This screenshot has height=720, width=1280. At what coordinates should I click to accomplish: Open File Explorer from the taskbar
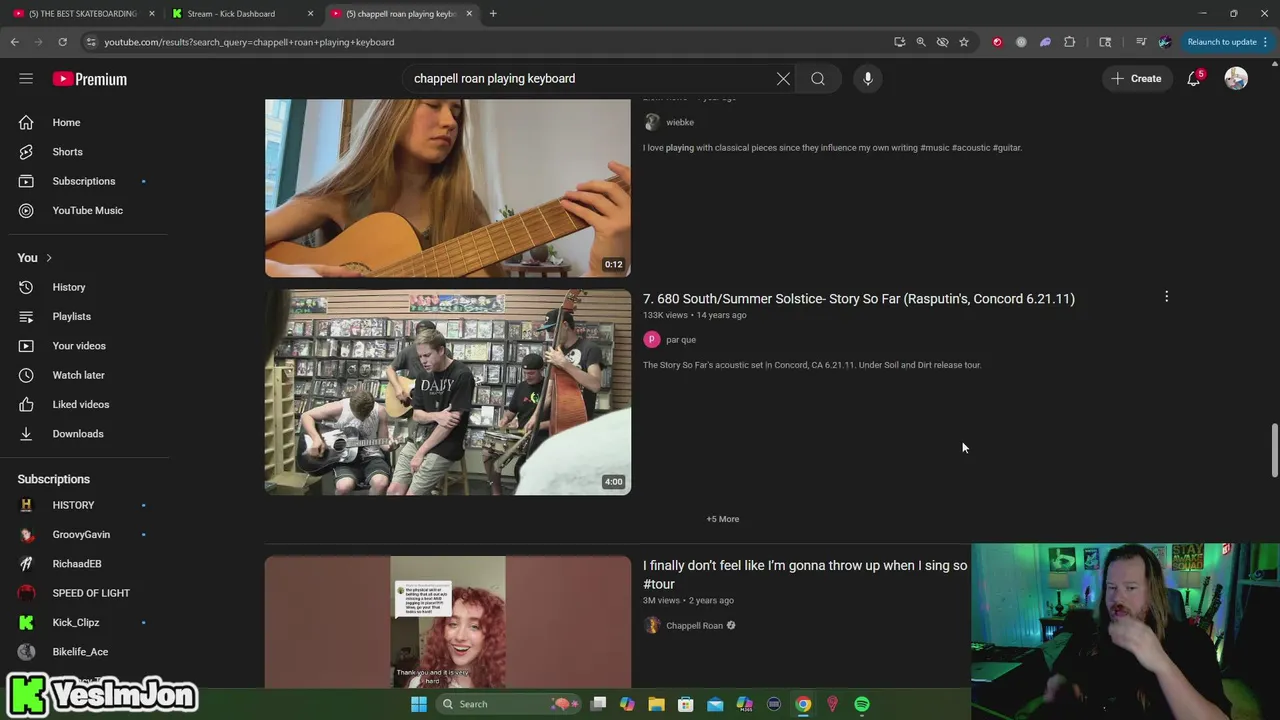(x=656, y=704)
